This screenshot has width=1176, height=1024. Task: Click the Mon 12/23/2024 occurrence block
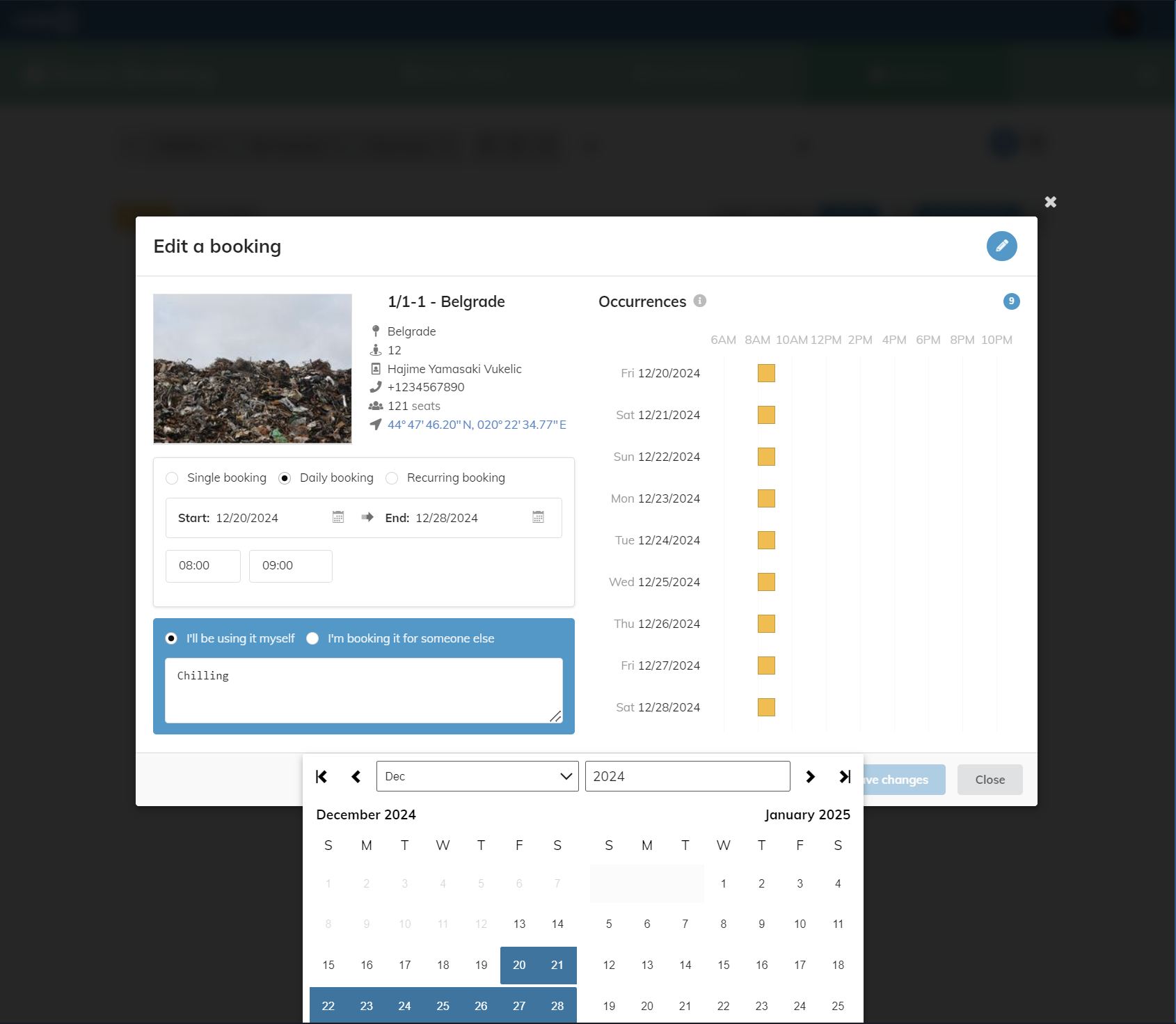click(x=766, y=498)
